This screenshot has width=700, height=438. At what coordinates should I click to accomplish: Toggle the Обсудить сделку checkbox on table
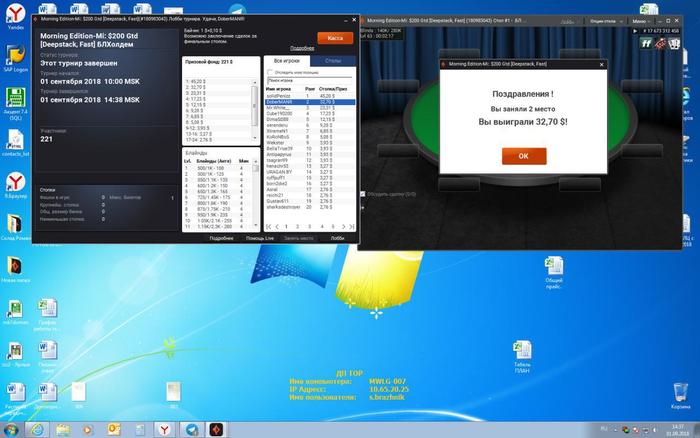click(x=362, y=194)
